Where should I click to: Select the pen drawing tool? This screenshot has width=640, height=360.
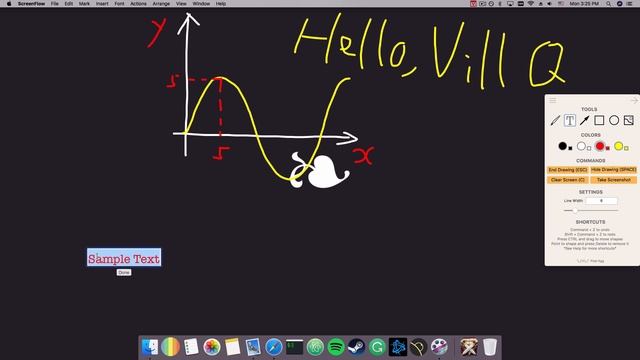click(555, 120)
